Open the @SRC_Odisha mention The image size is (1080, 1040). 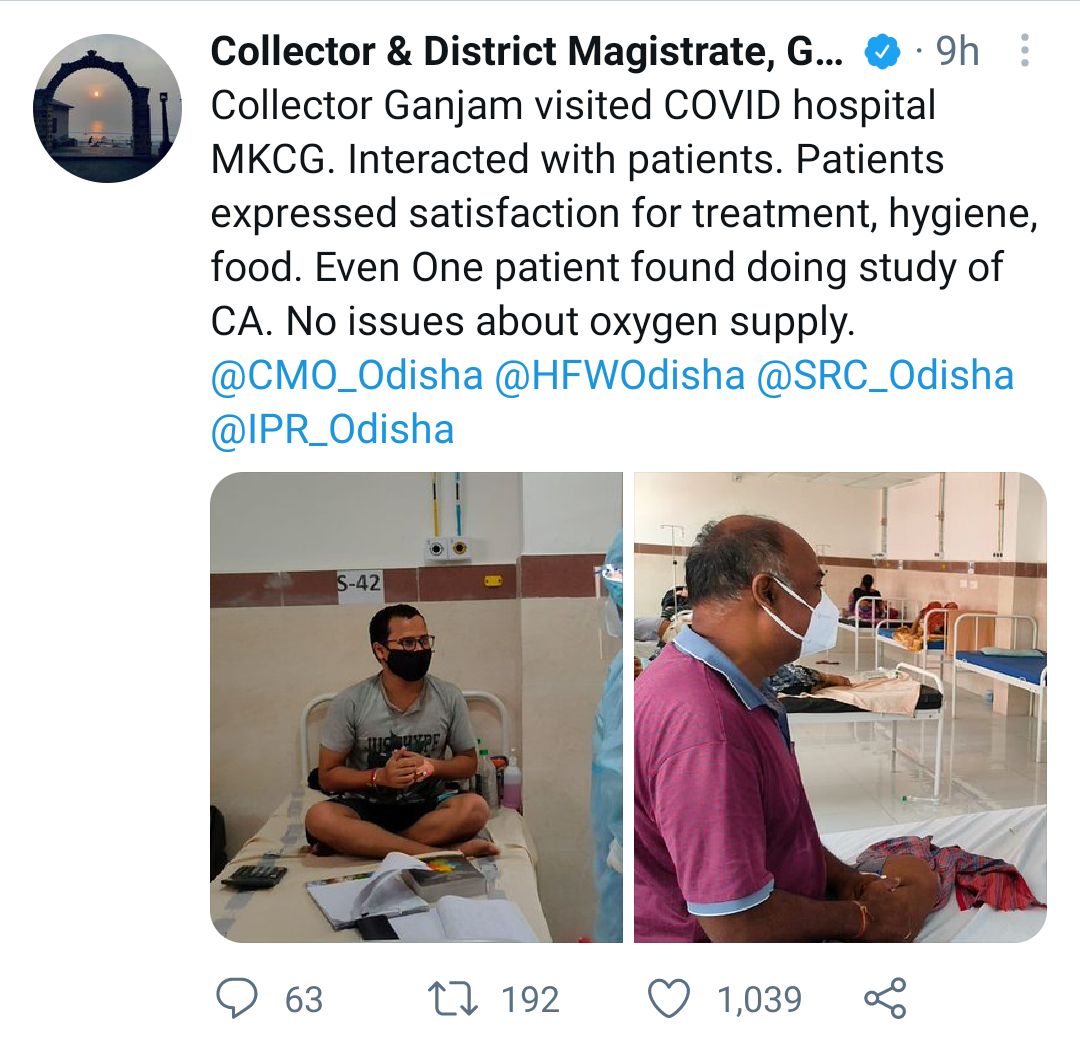[x=885, y=376]
